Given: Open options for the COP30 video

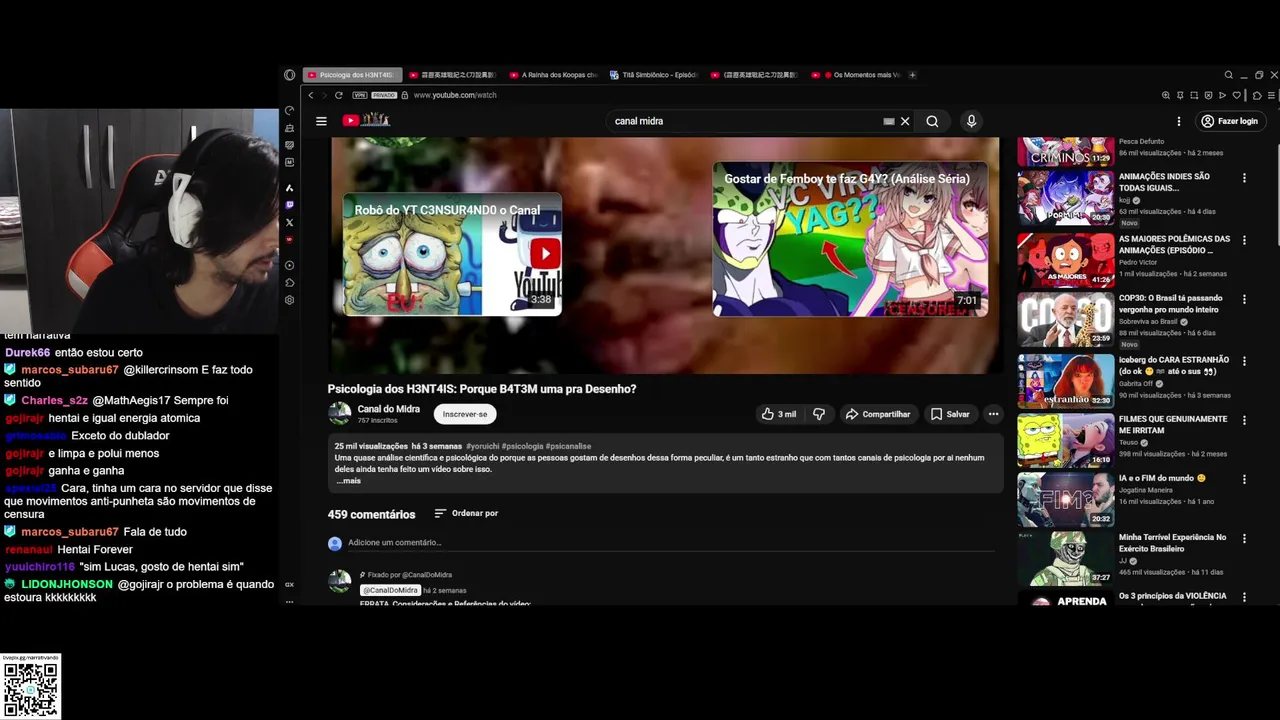Looking at the screenshot, I should pos(1244,299).
